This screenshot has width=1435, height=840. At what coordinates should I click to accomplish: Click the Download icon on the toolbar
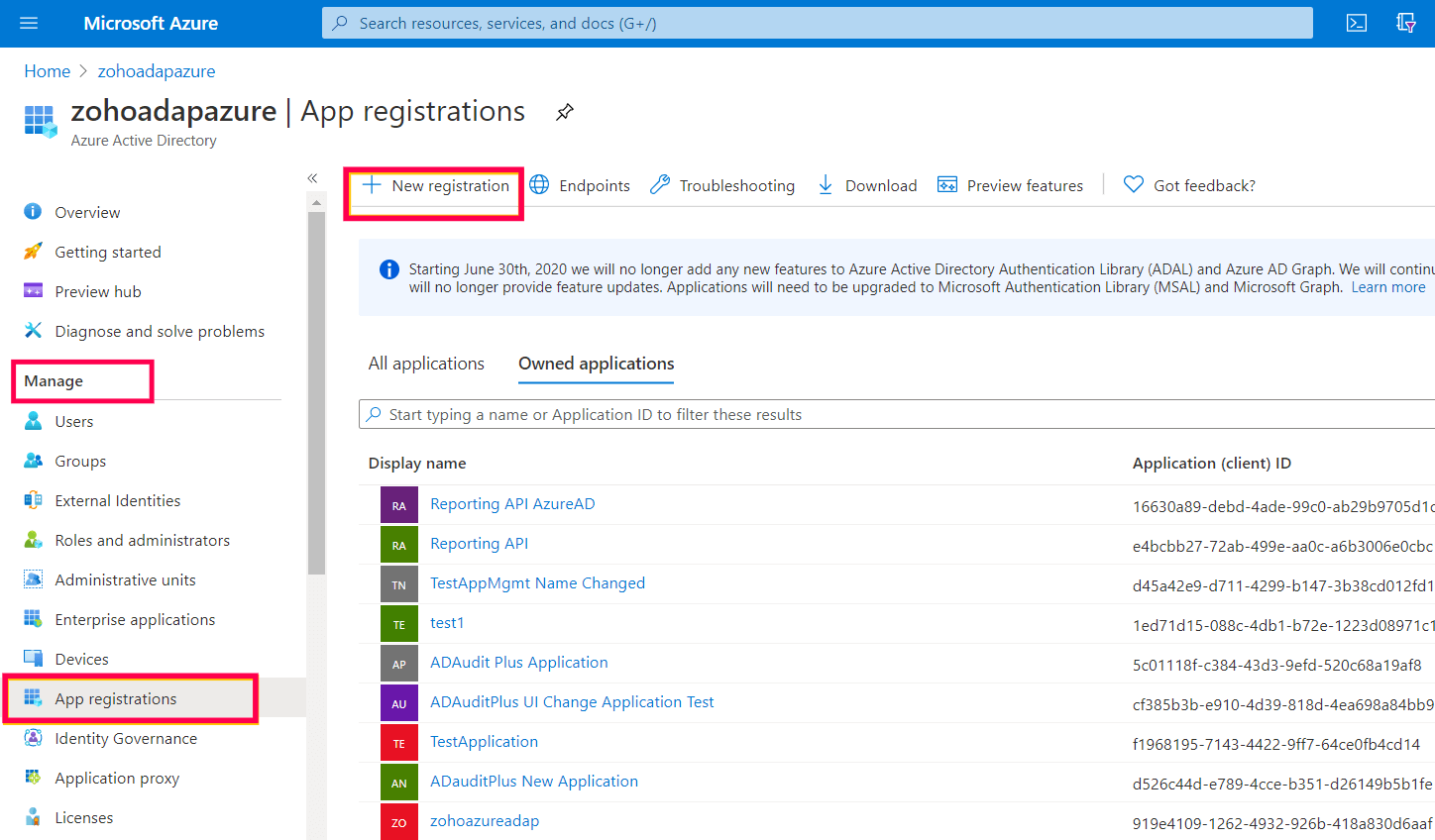826,184
